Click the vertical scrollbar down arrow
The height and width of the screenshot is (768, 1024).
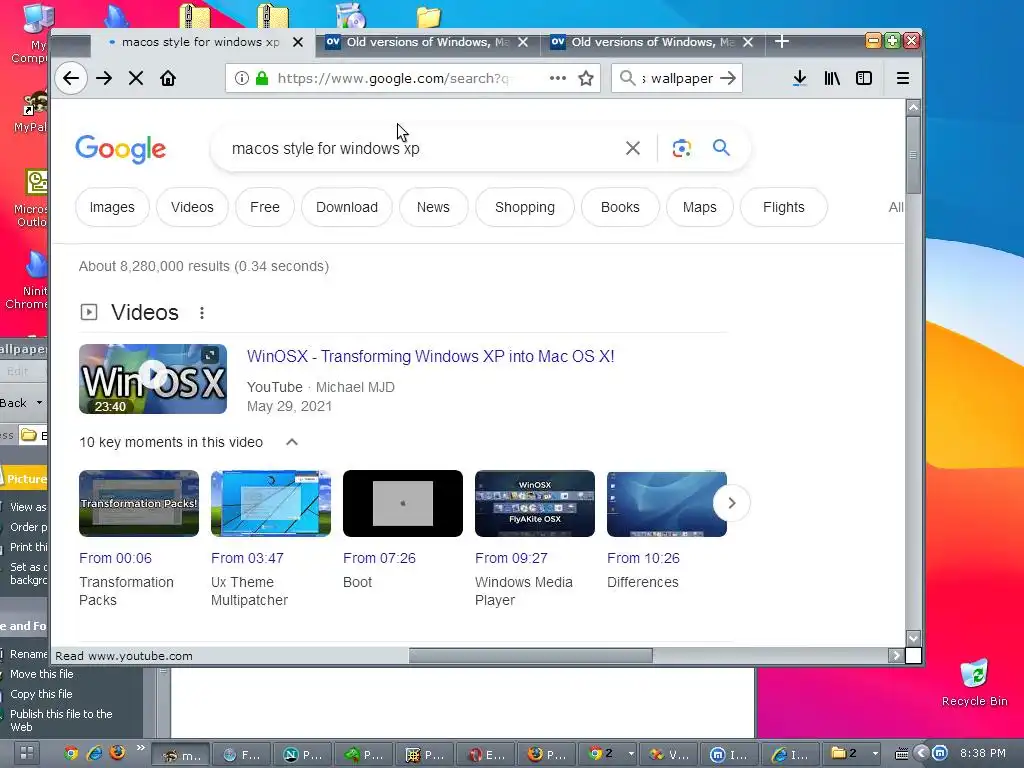(x=913, y=638)
